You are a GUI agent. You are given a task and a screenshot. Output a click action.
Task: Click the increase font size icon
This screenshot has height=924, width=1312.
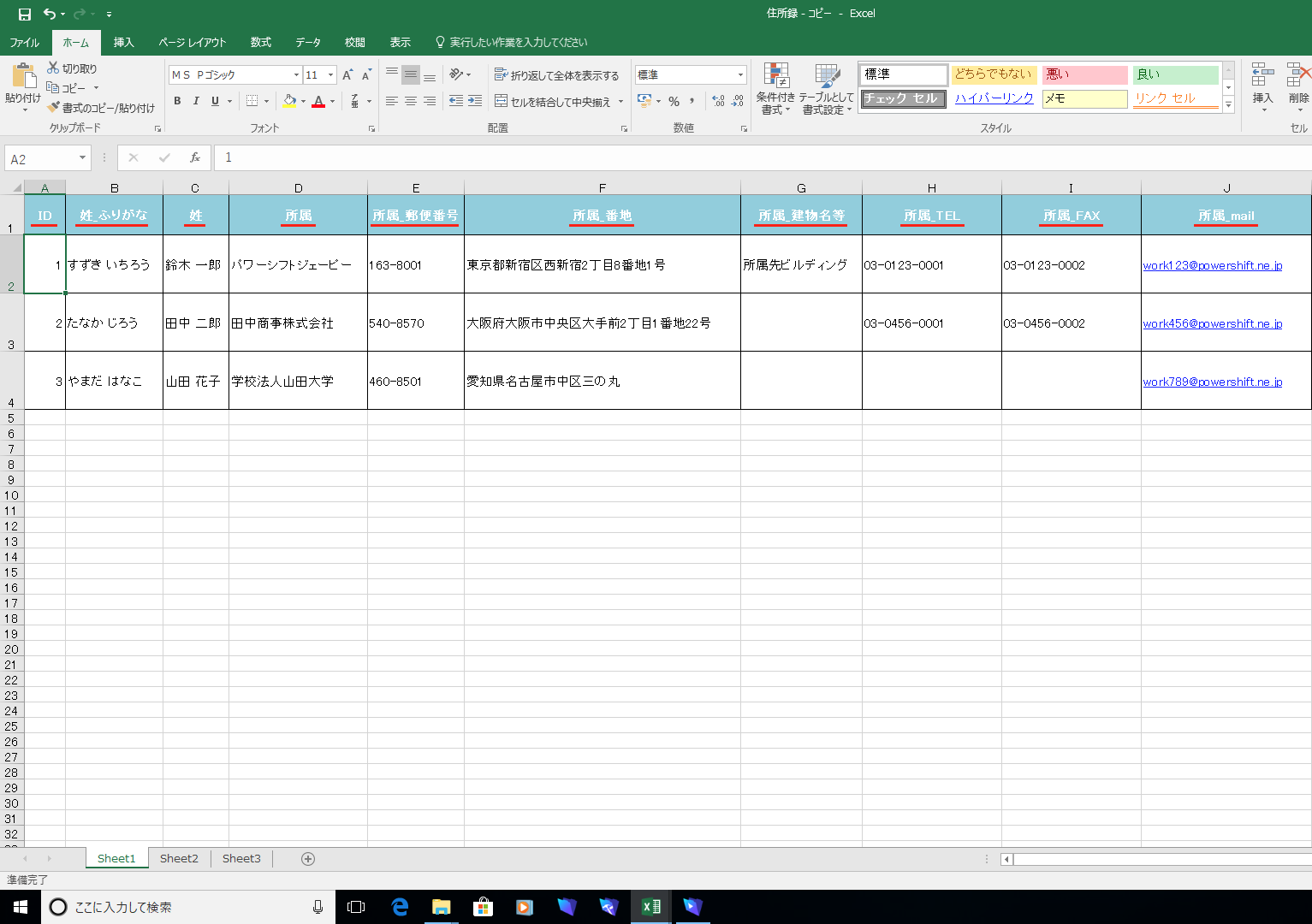coord(347,75)
